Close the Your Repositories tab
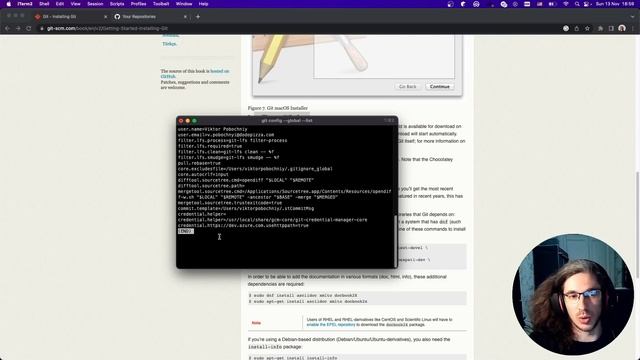 pos(185,17)
